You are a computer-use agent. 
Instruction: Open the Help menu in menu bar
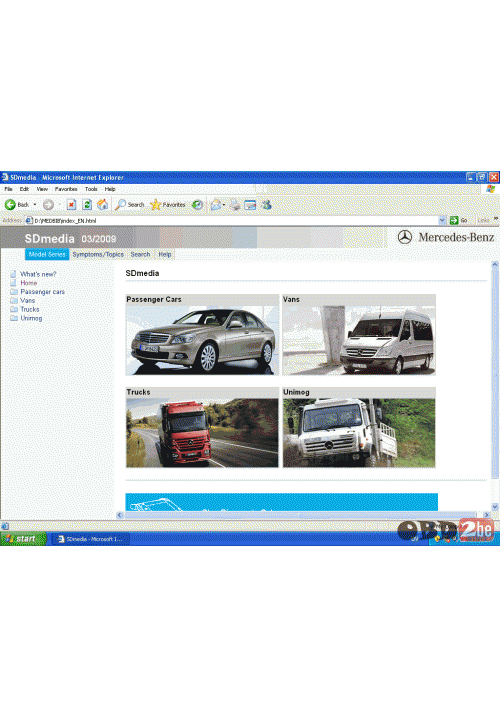pyautogui.click(x=110, y=189)
